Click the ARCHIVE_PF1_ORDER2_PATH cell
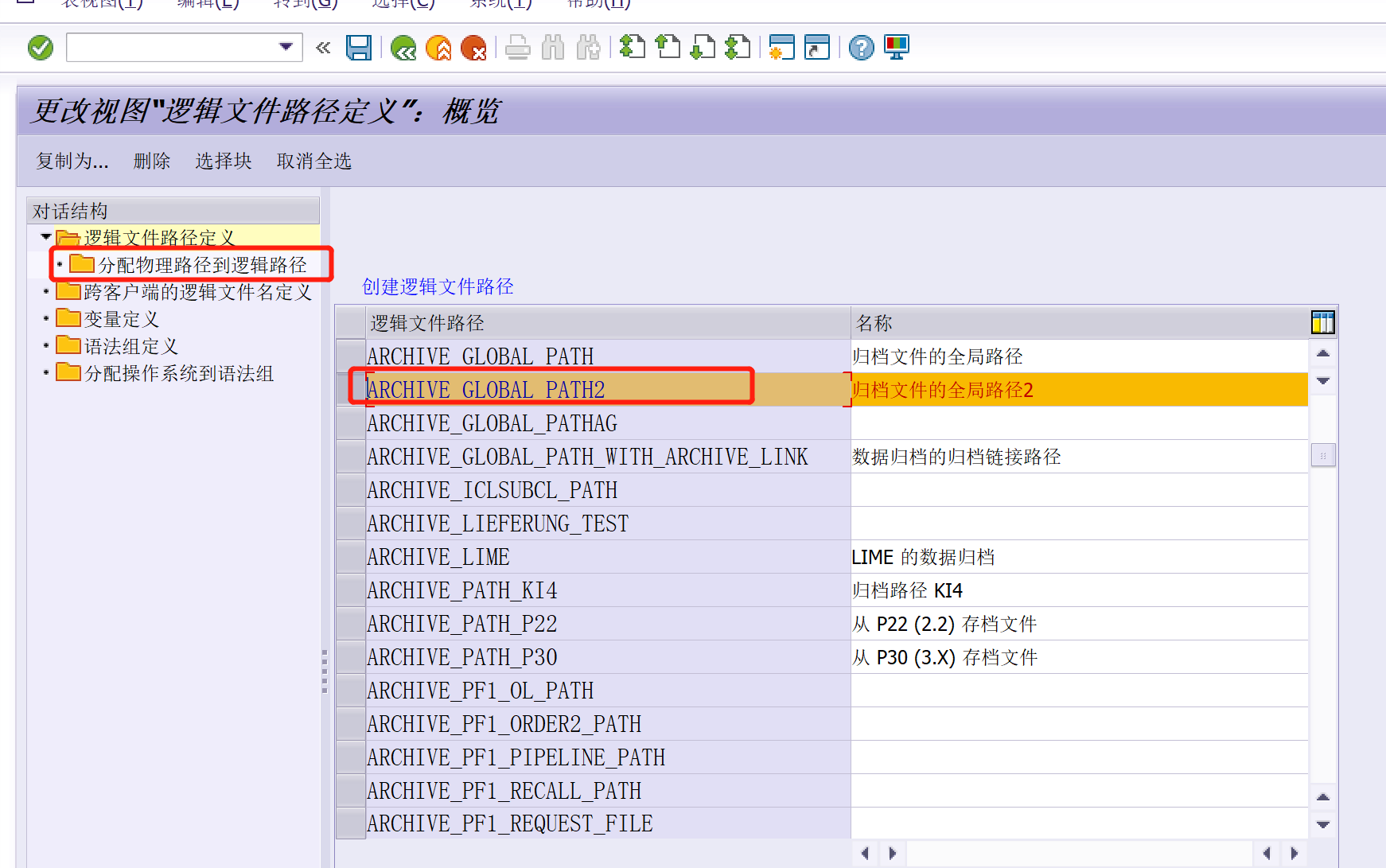 coord(608,724)
